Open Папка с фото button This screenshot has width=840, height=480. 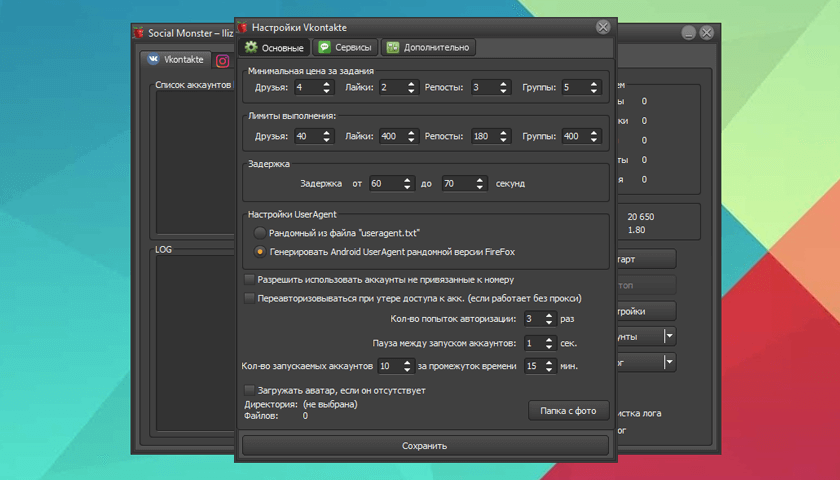pos(568,411)
